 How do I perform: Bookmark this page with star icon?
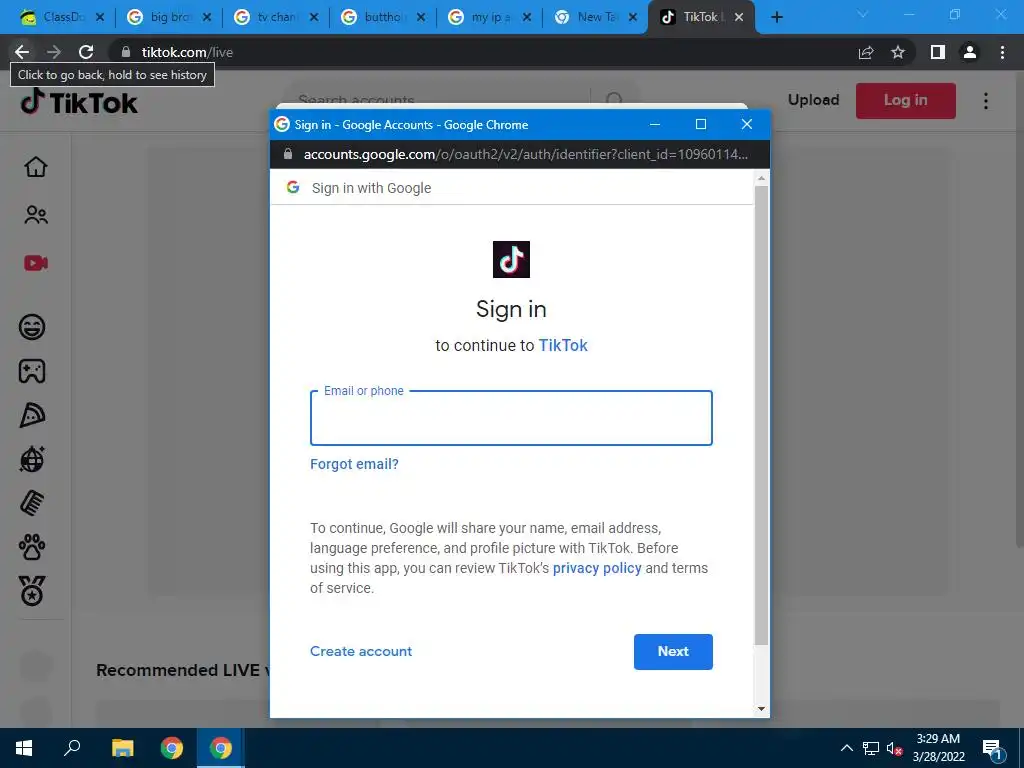click(898, 52)
